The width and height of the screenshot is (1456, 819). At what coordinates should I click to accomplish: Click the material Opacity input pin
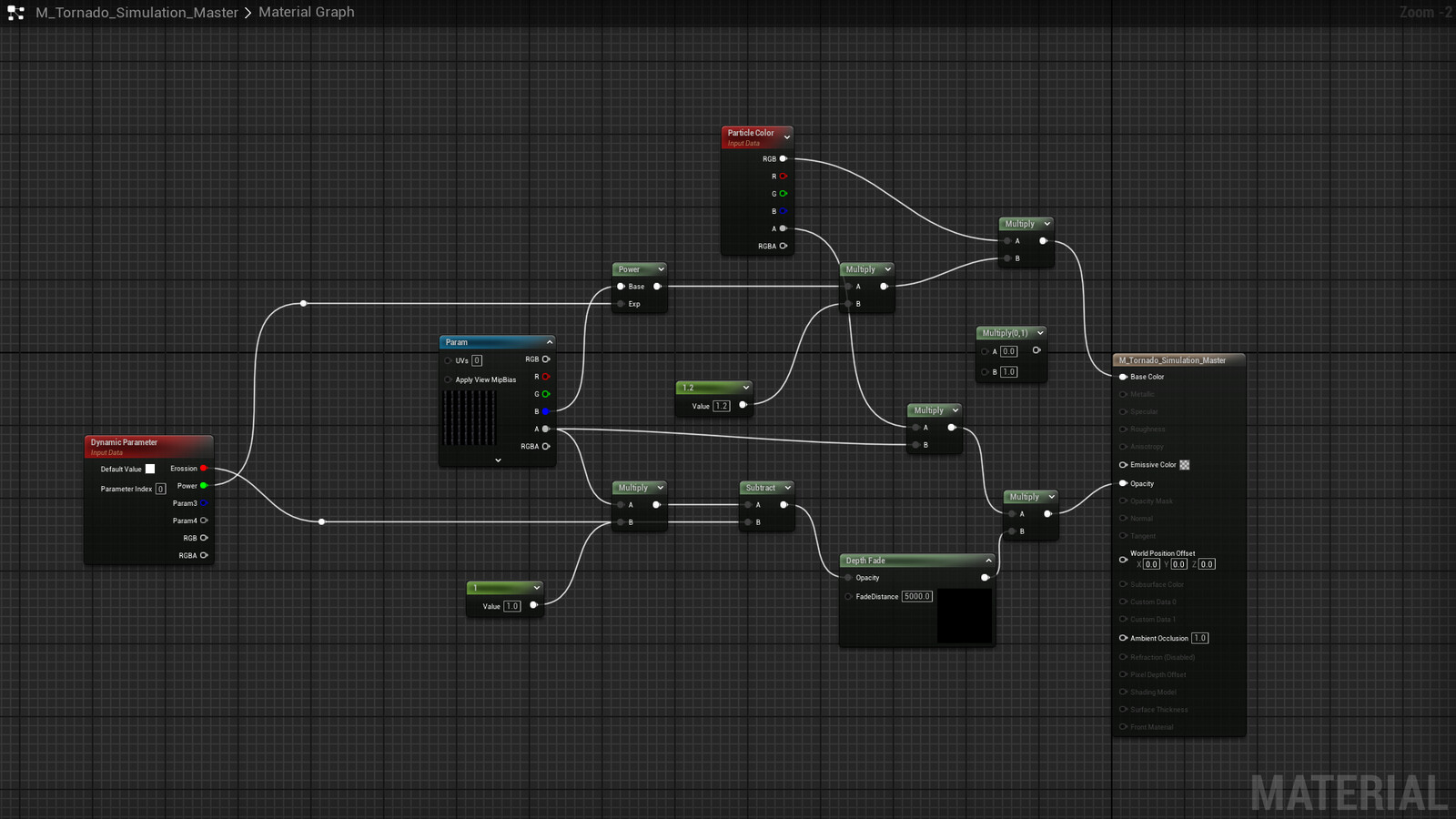pos(1123,483)
